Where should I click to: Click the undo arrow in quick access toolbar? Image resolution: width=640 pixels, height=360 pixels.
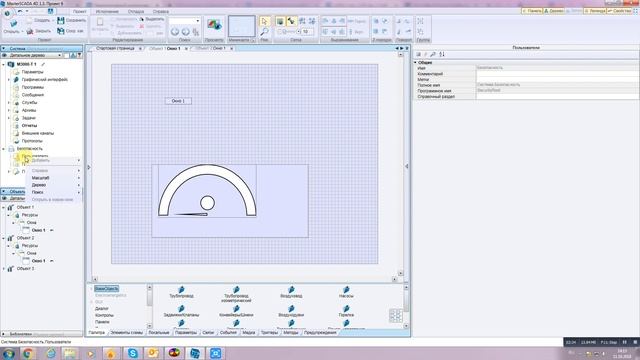tap(20, 11)
